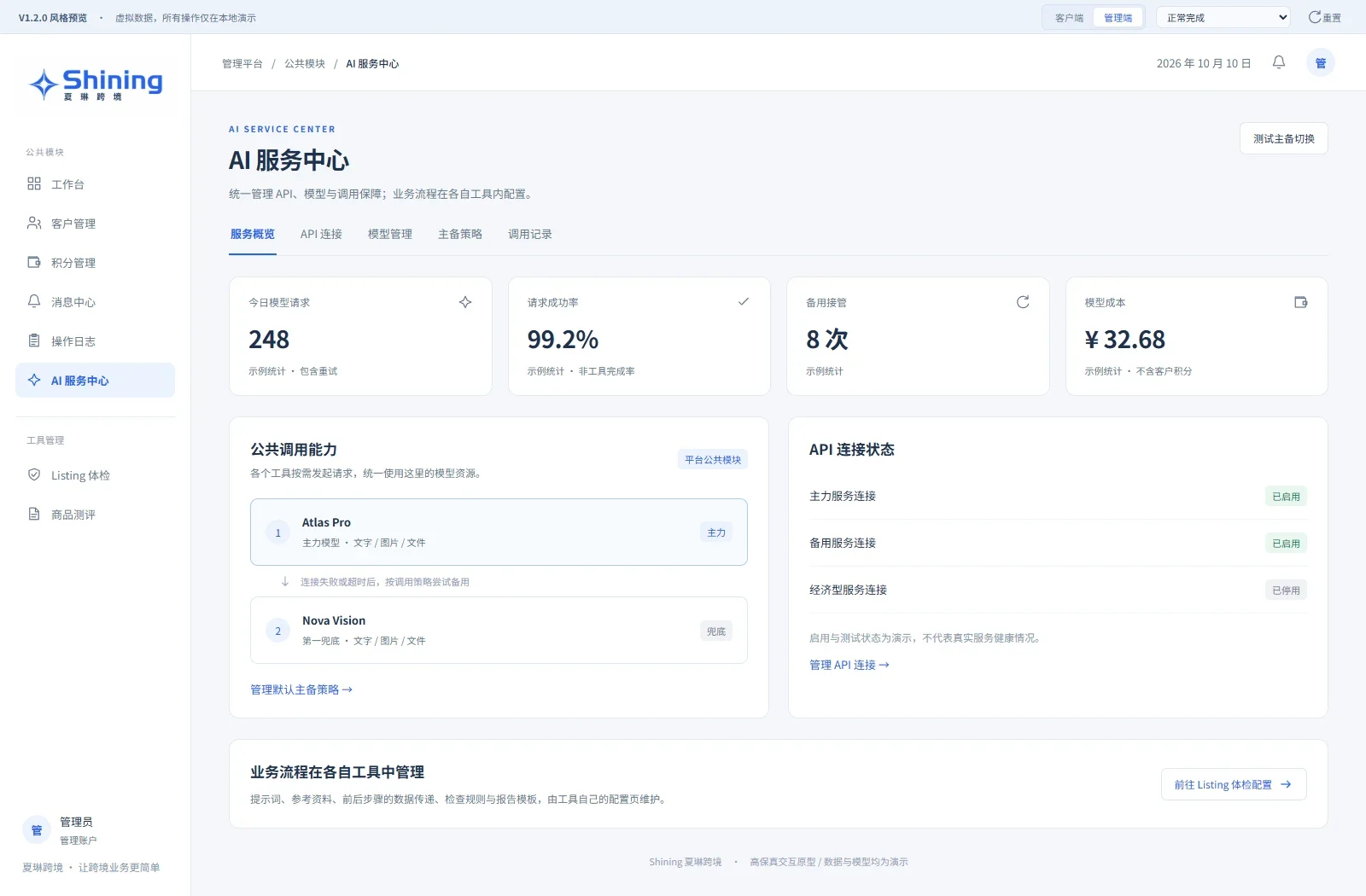Viewport: 1366px width, 896px height.
Task: Open 管理 API 连接 link
Action: 849,665
